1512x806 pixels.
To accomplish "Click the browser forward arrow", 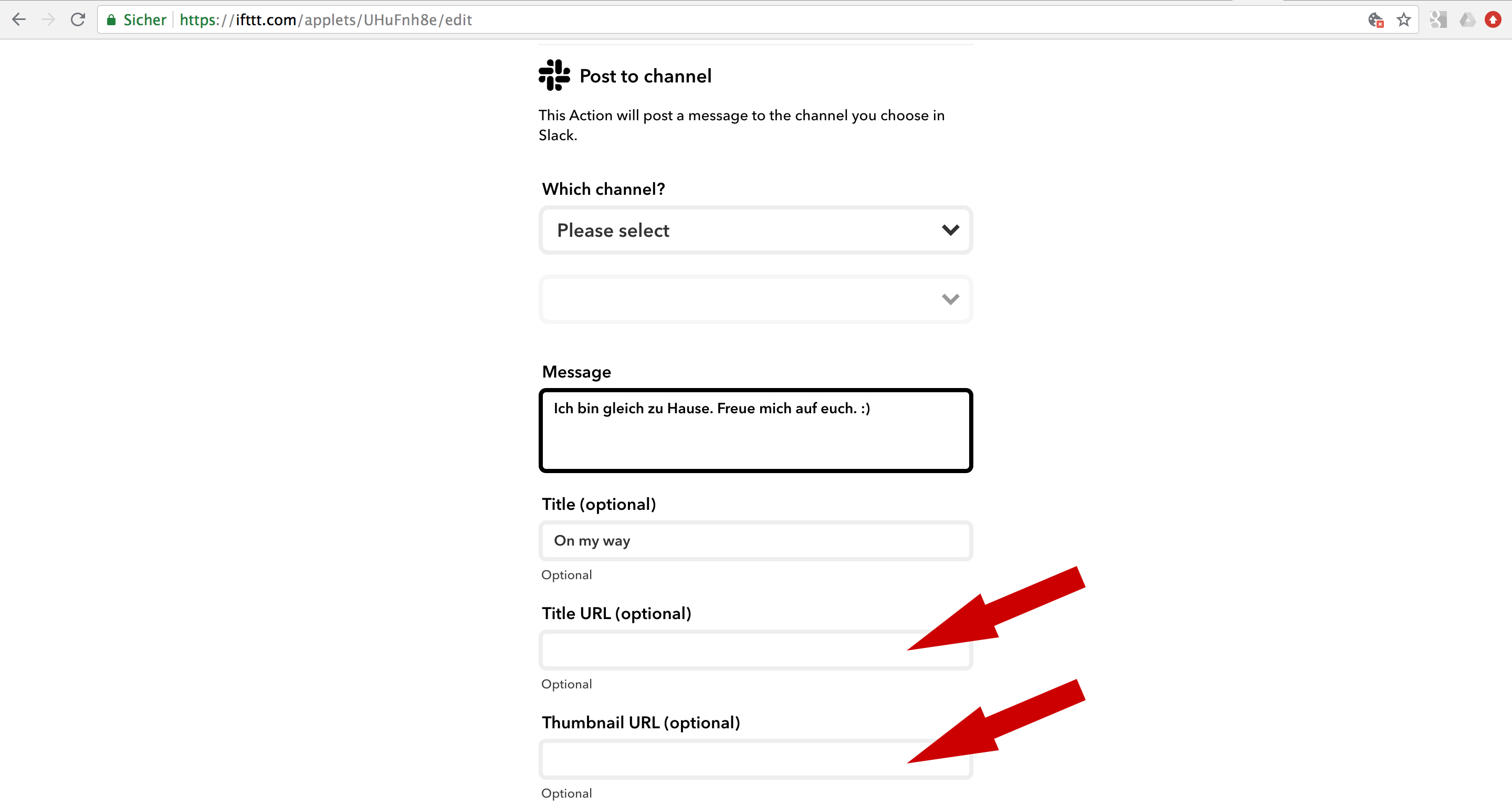I will (49, 20).
